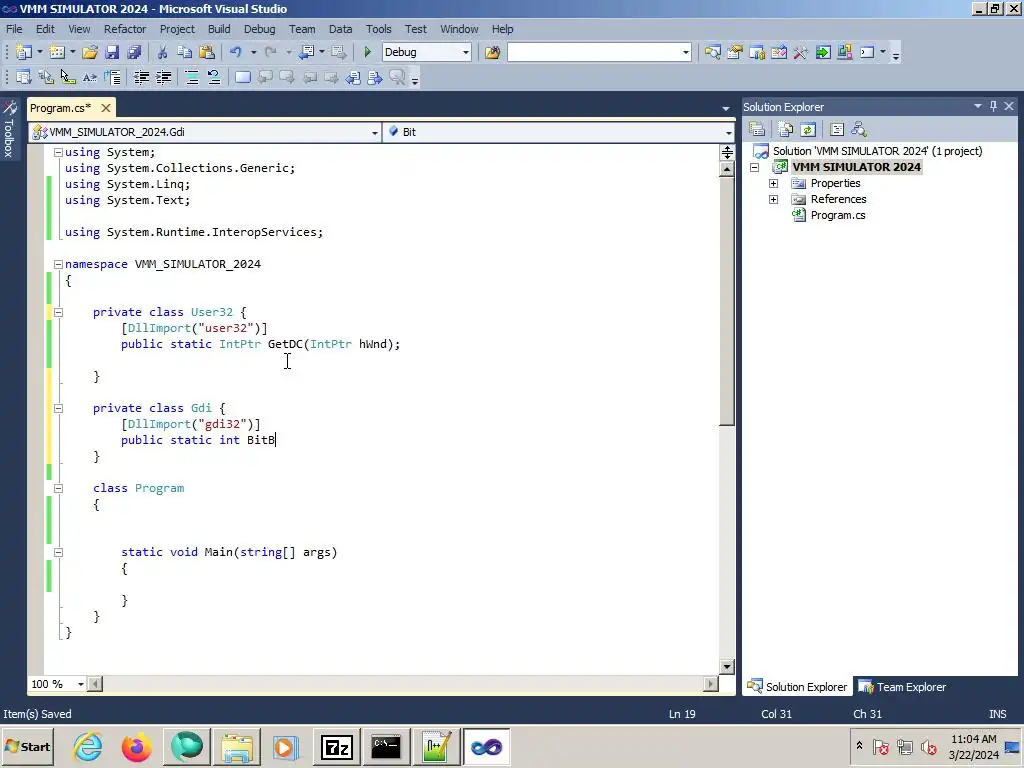Click the Show All Files icon in Solution Explorer

coord(786,129)
